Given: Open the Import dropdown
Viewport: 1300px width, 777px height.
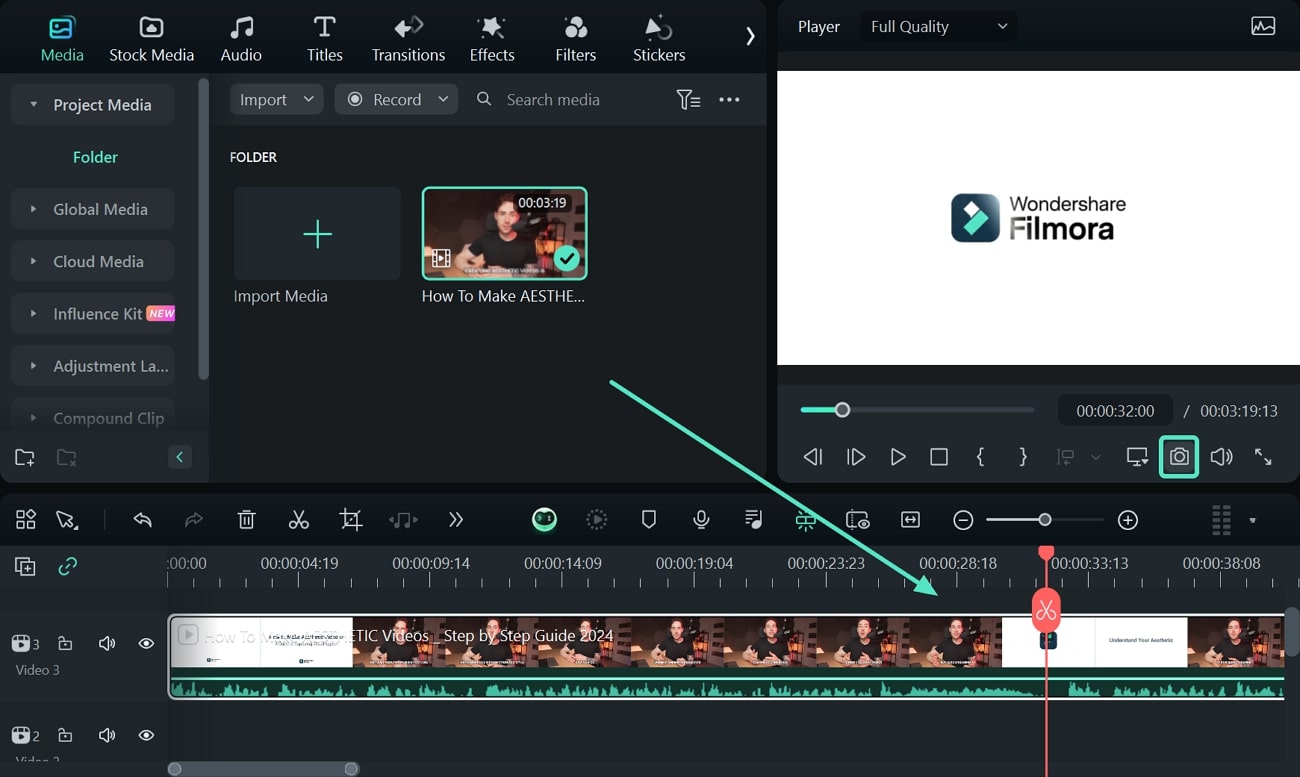Looking at the screenshot, I should click(276, 99).
